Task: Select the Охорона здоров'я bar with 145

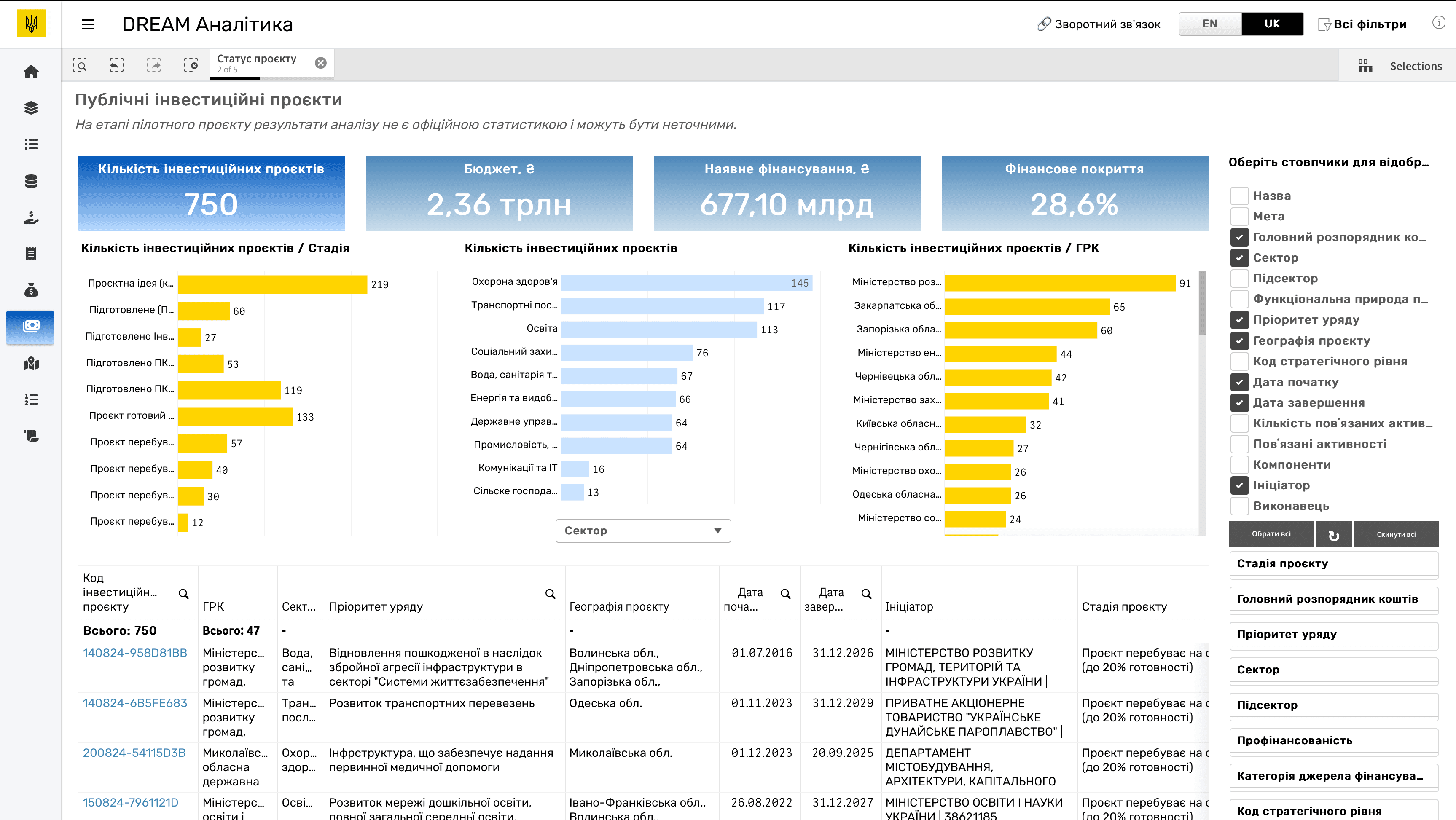Action: click(687, 283)
